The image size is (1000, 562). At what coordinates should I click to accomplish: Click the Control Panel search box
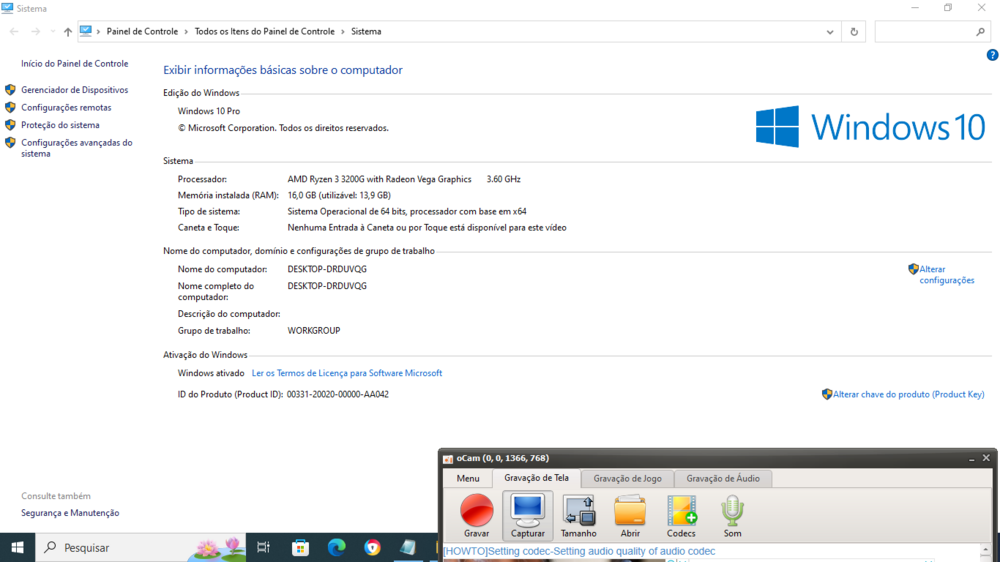coord(925,32)
